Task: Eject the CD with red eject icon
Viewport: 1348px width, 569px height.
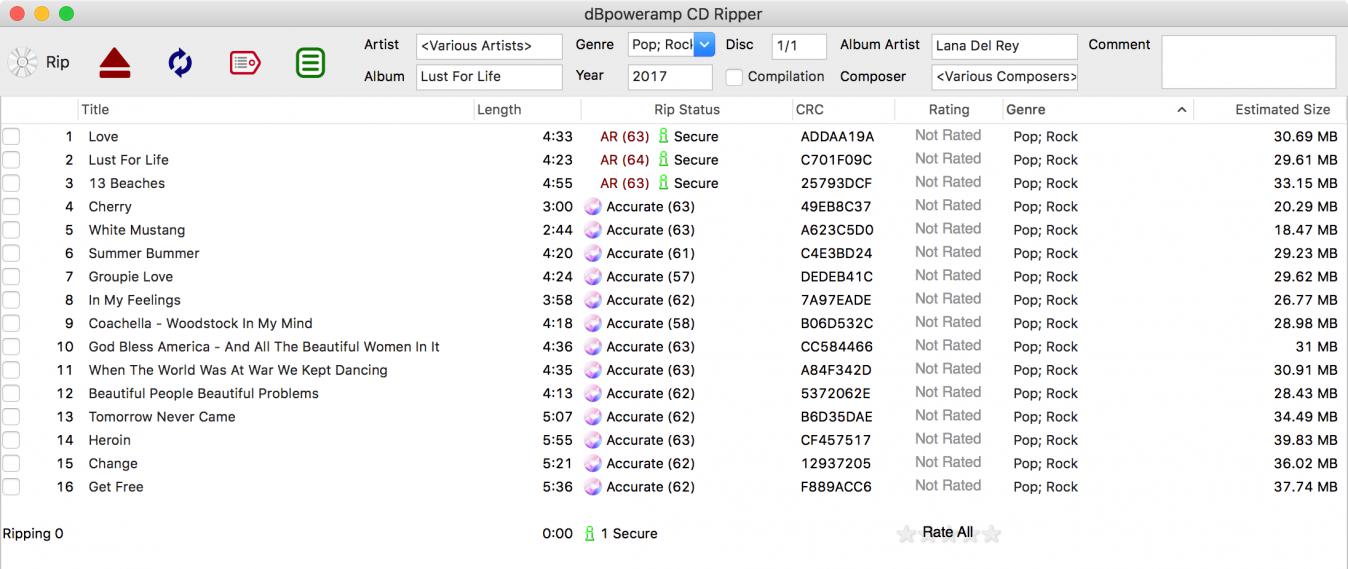Action: pyautogui.click(x=115, y=63)
